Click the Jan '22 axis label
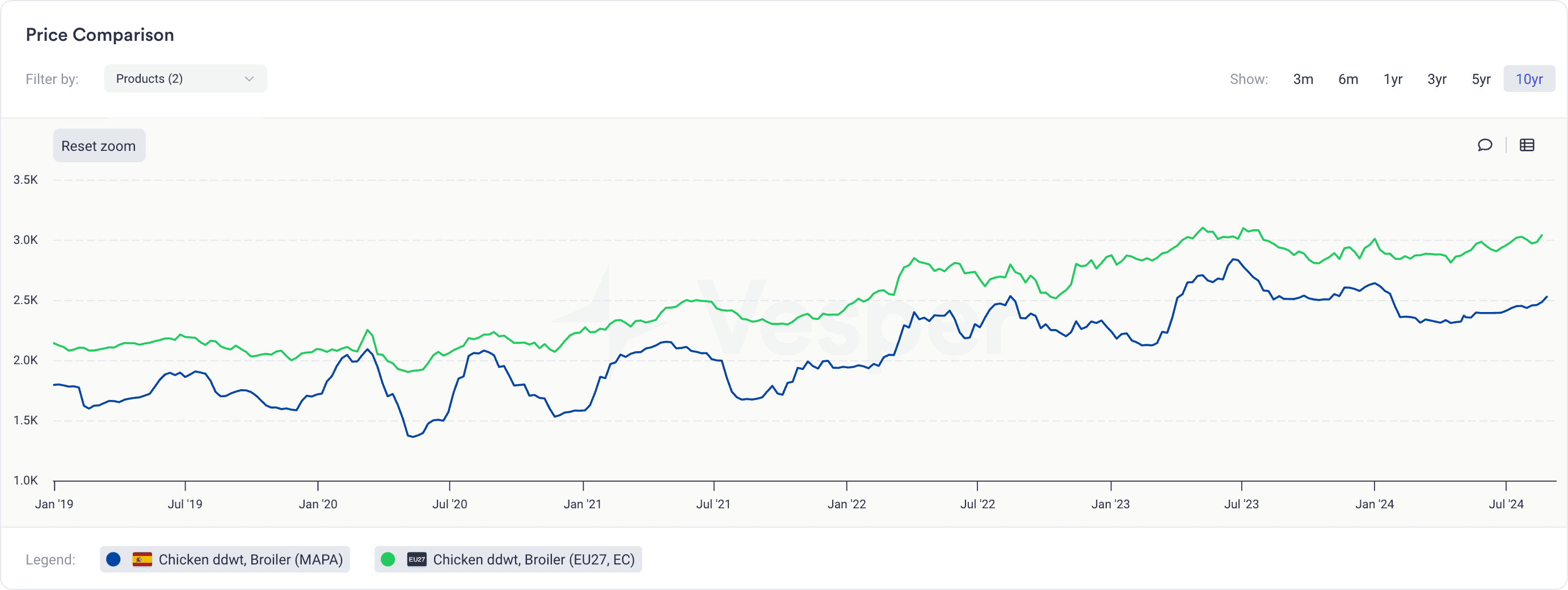Image resolution: width=1568 pixels, height=590 pixels. (x=847, y=504)
